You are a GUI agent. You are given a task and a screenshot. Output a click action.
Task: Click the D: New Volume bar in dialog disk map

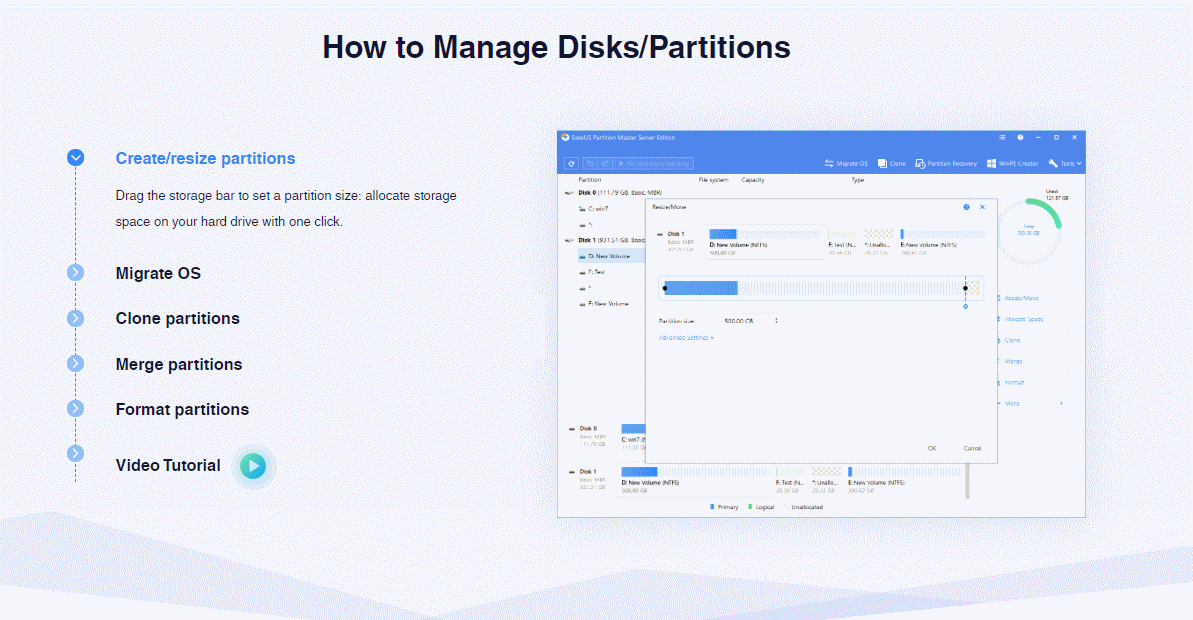[x=765, y=234]
